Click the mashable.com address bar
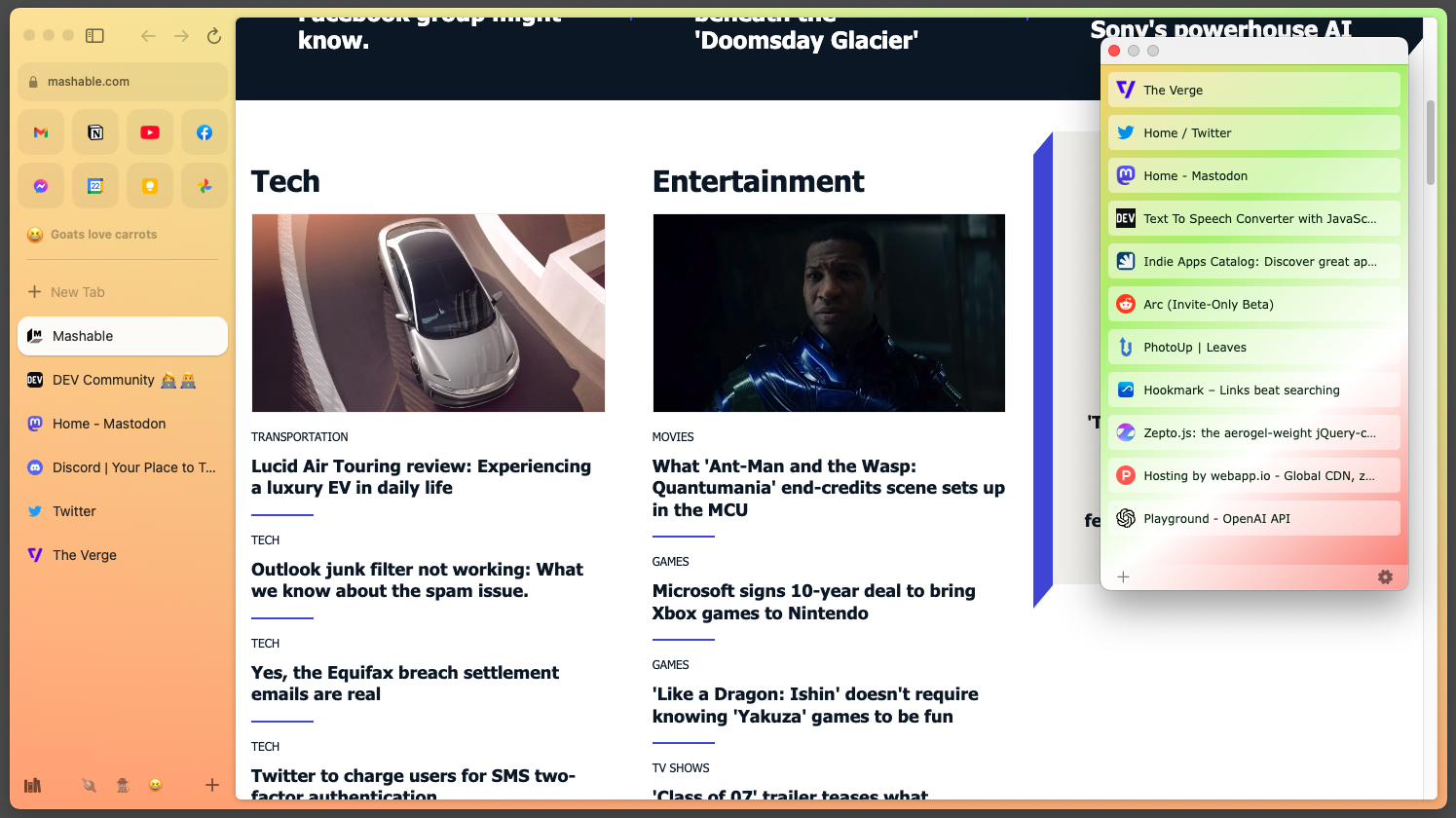Viewport: 1456px width, 818px height. tap(123, 82)
